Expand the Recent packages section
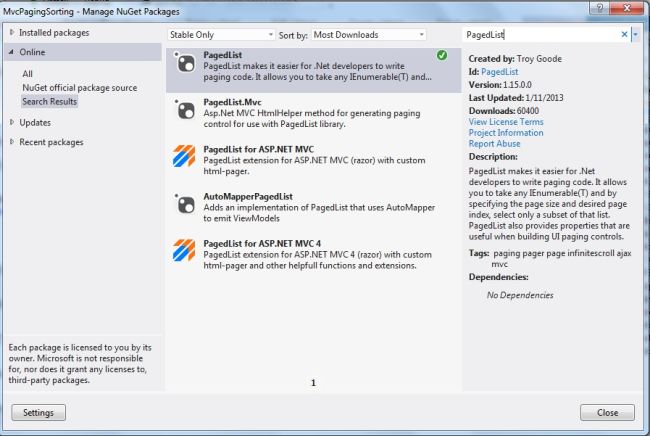650x436 pixels. point(12,142)
